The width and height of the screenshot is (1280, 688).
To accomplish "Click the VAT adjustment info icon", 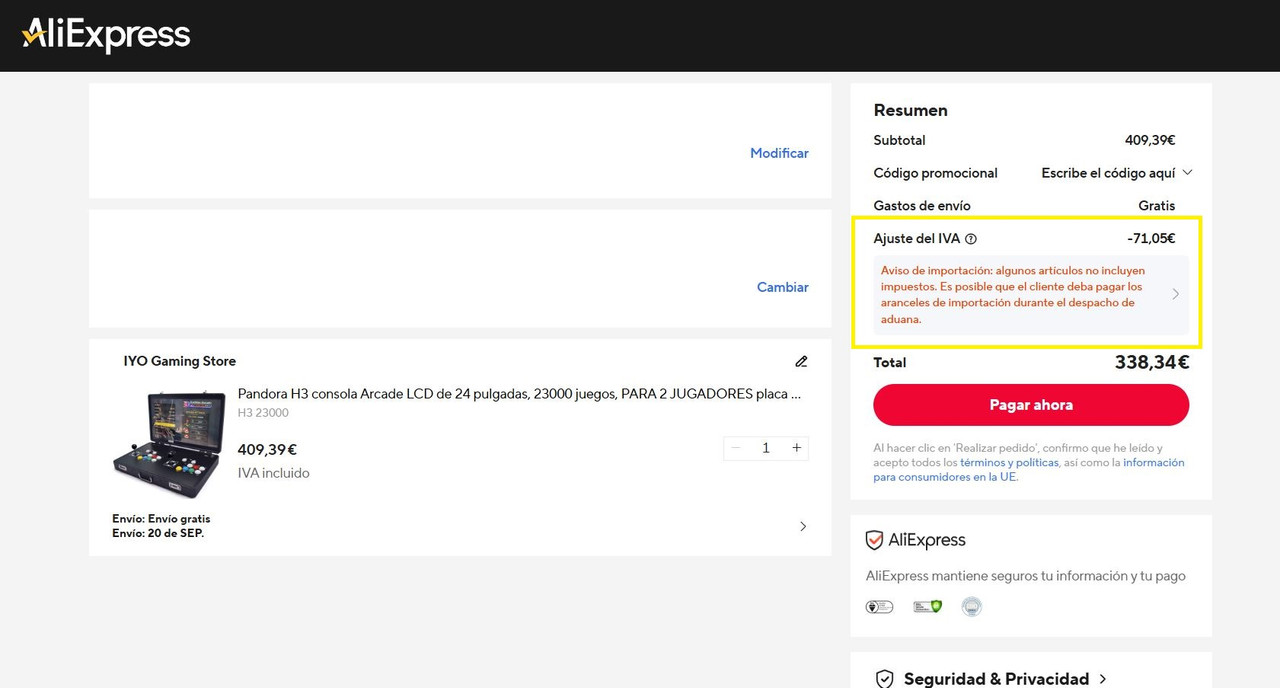I will pos(971,239).
